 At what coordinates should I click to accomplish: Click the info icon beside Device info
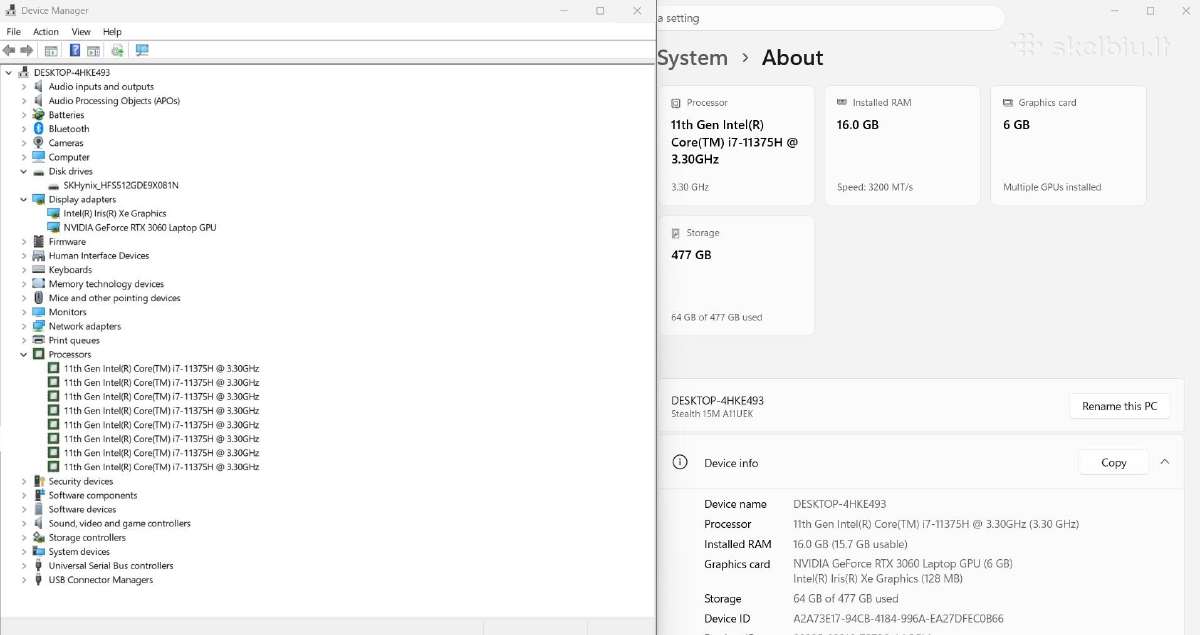(x=680, y=462)
